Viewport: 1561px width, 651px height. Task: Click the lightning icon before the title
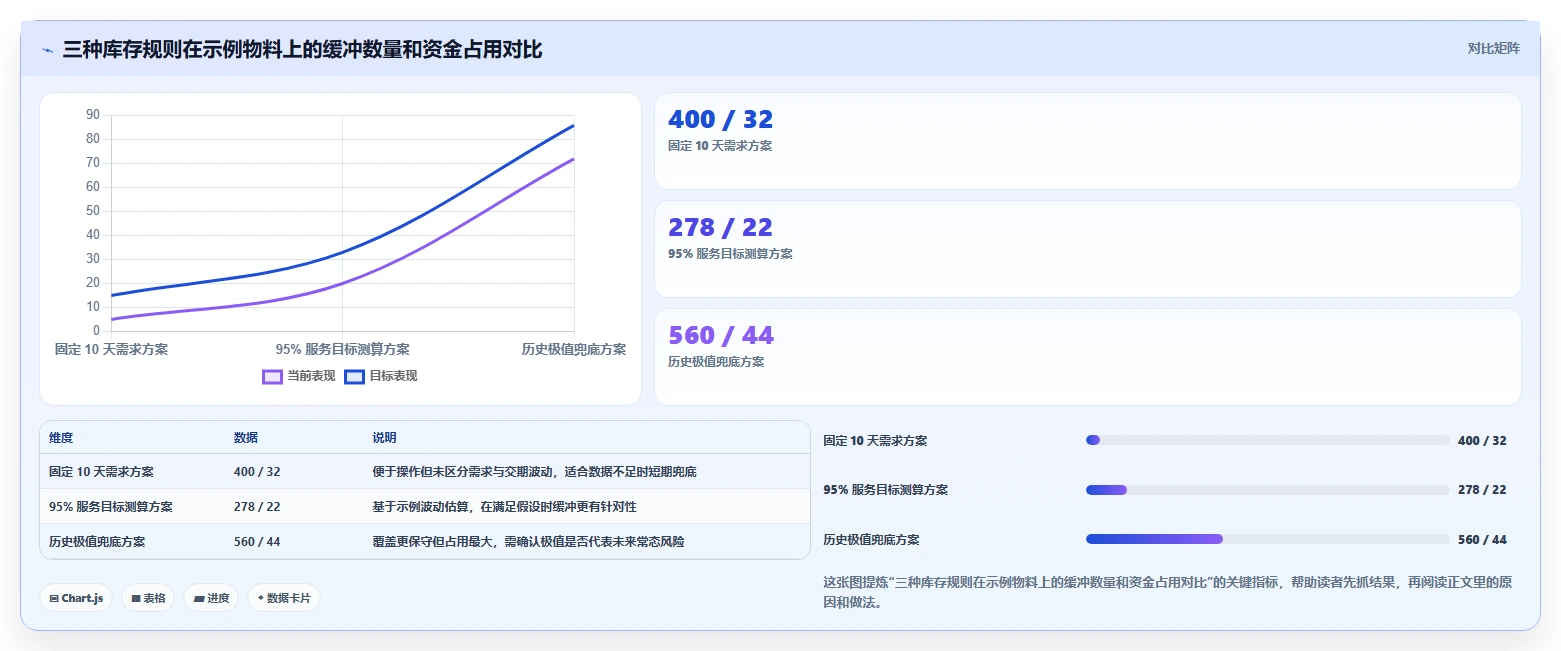point(48,50)
